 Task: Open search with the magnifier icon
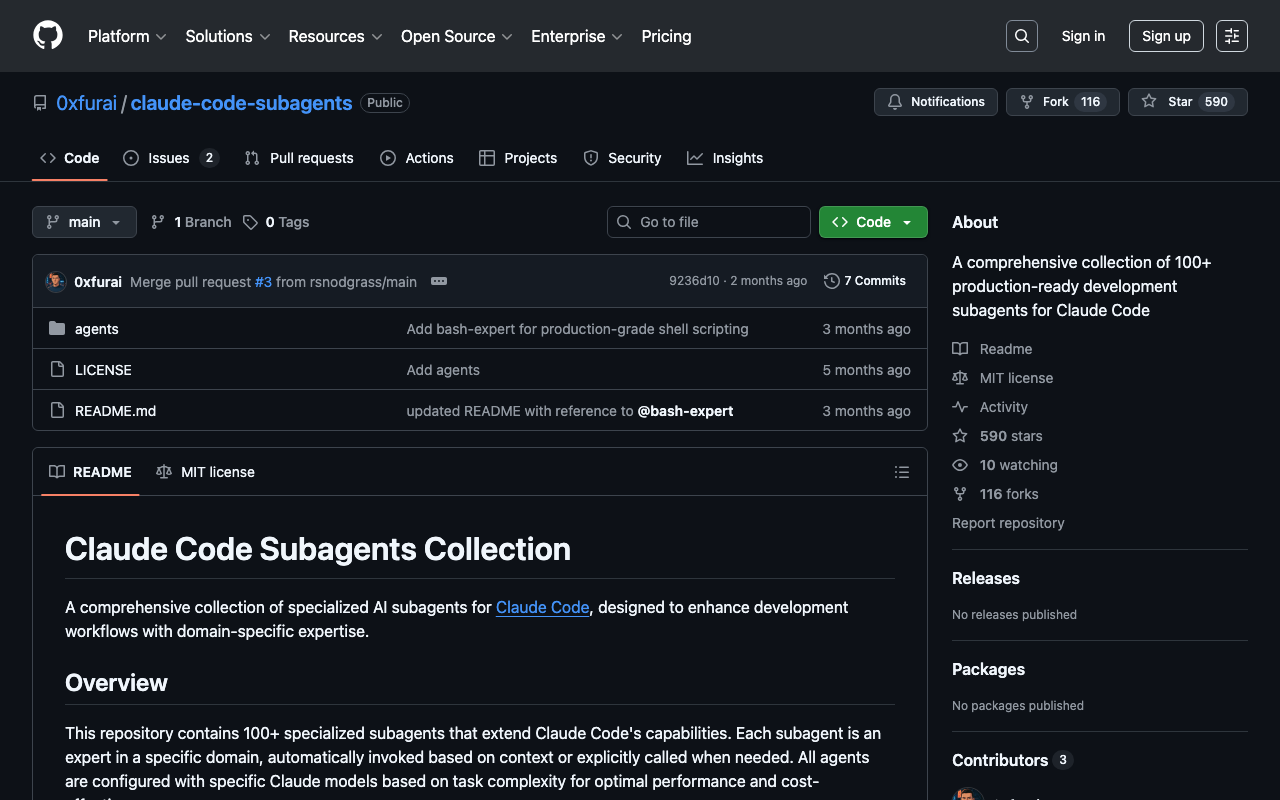coord(1021,36)
